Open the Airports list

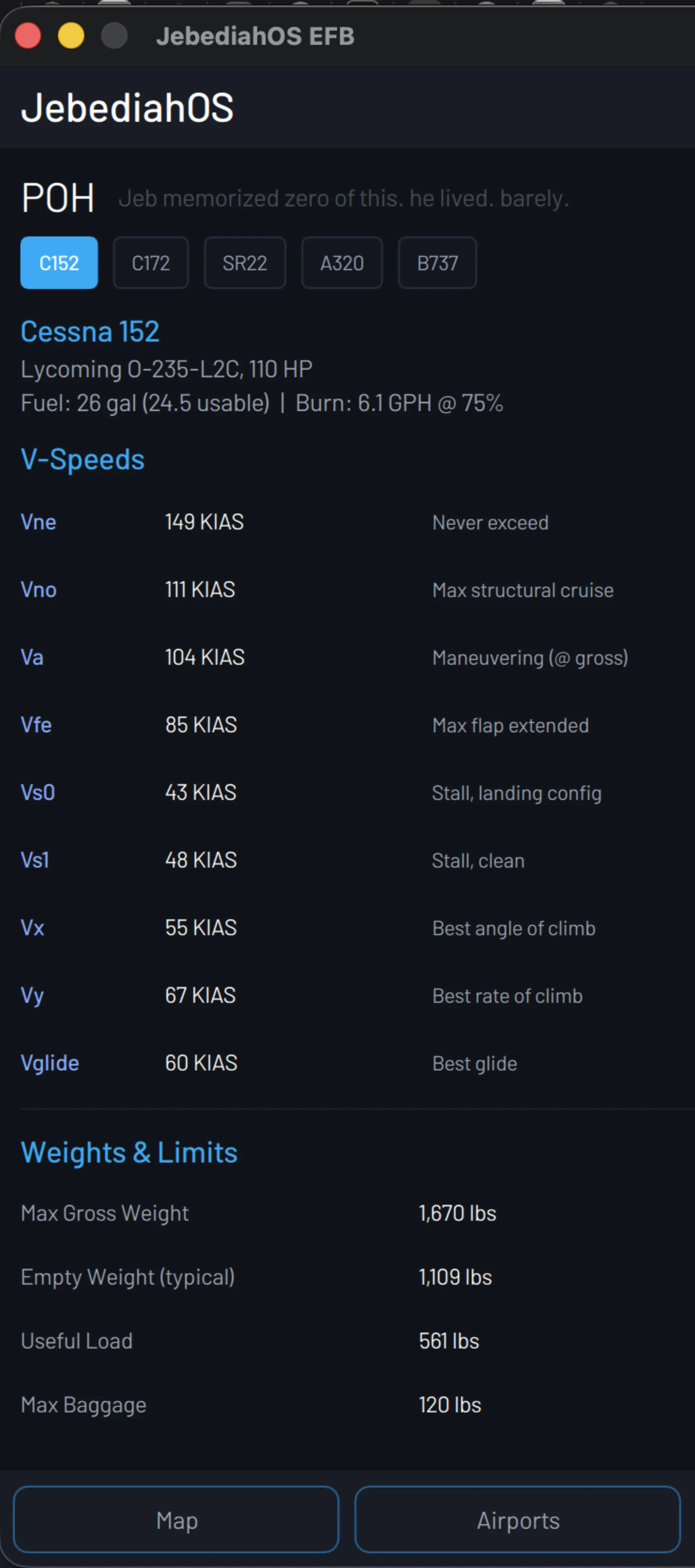coord(518,1521)
